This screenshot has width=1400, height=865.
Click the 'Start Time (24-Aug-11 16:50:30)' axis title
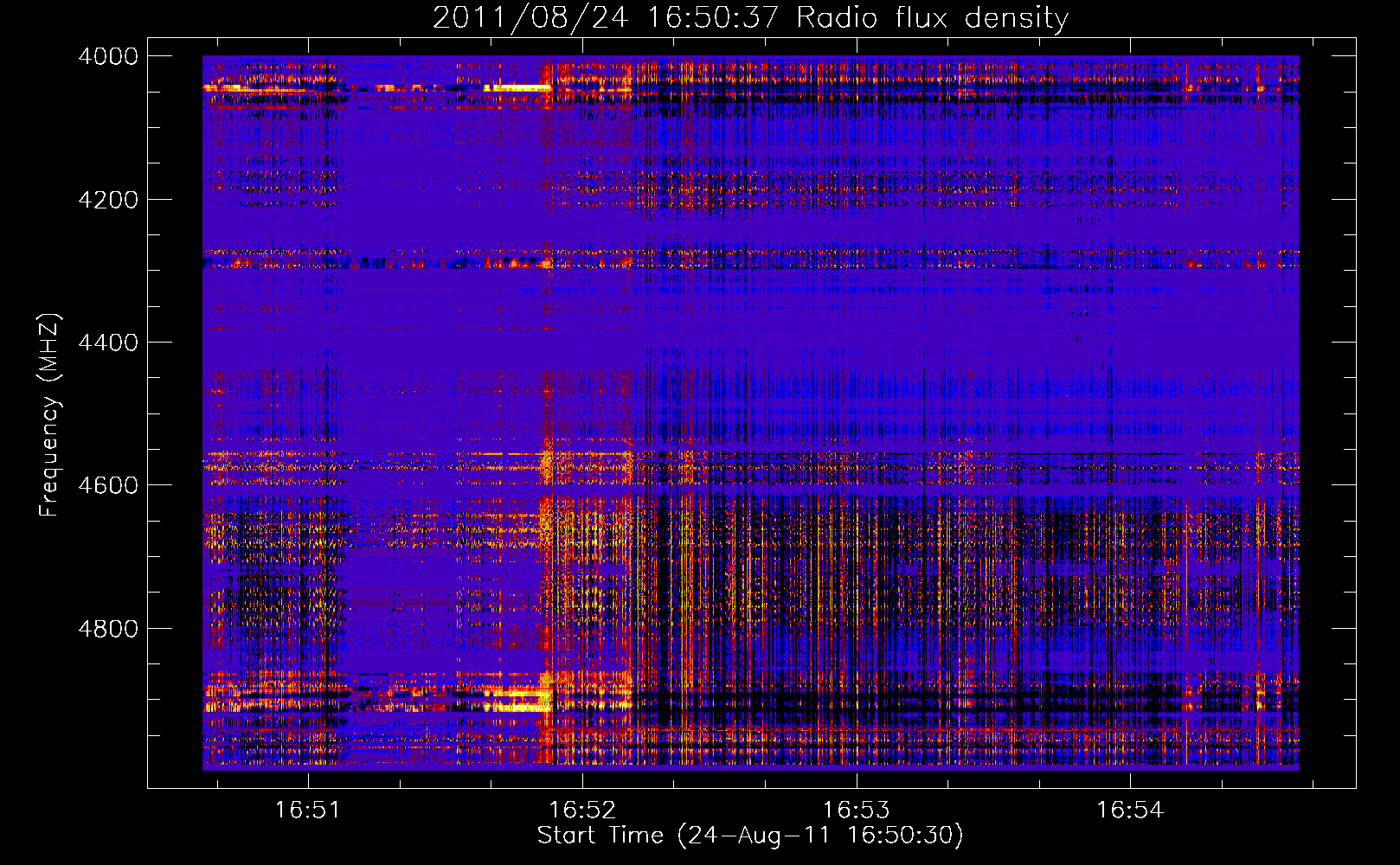tap(750, 836)
